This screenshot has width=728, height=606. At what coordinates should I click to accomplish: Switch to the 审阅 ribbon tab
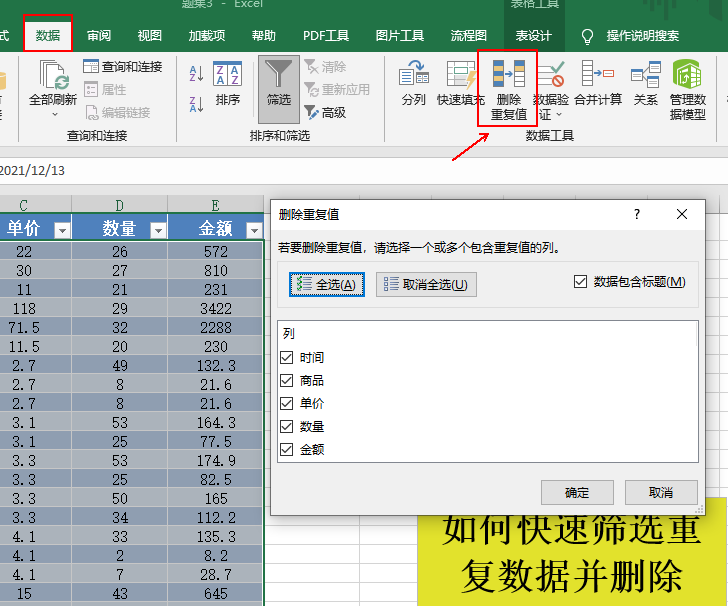coord(99,35)
